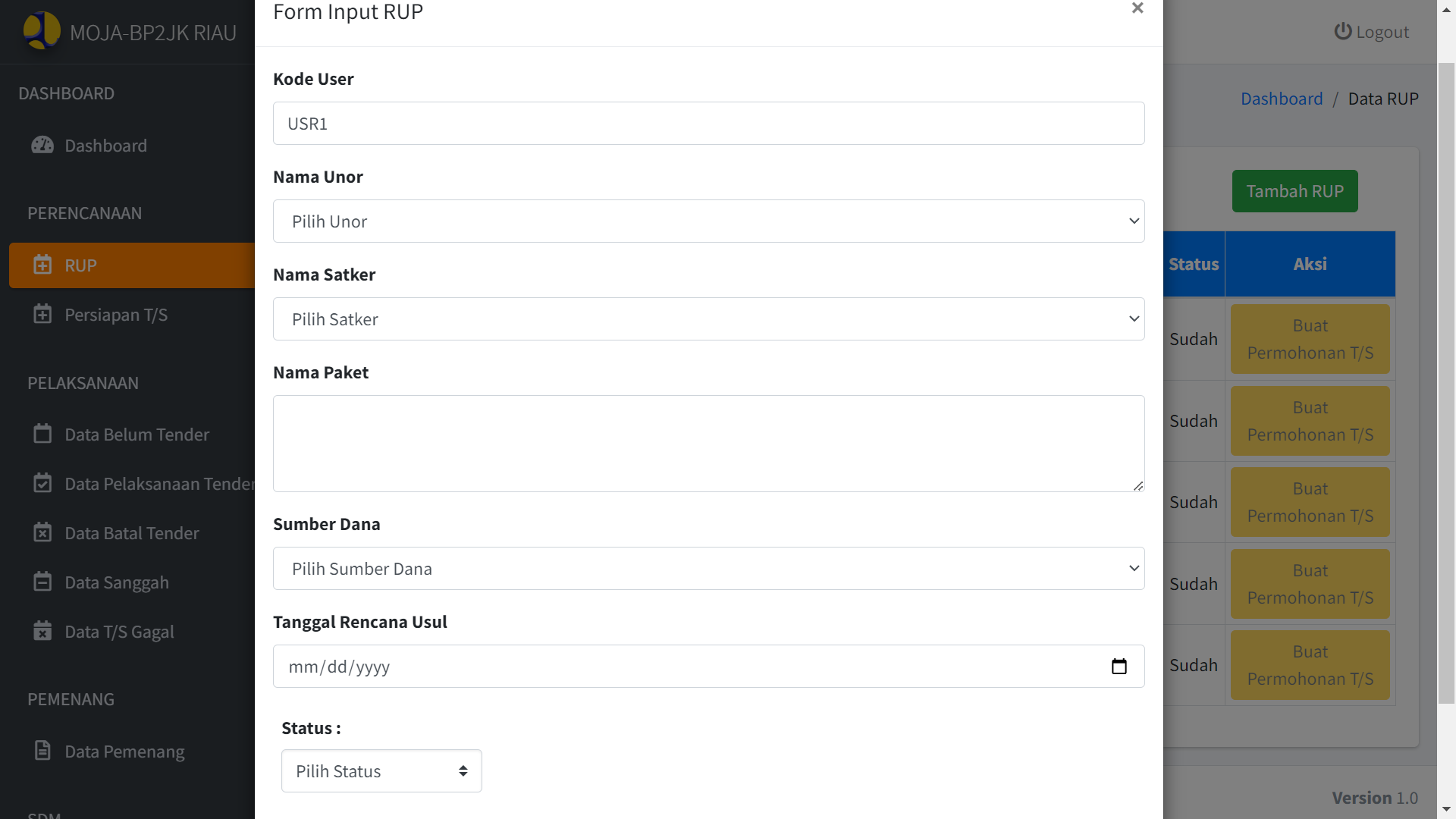The width and height of the screenshot is (1456, 819).
Task: Select the RUP menu item in sidebar
Action: point(132,265)
